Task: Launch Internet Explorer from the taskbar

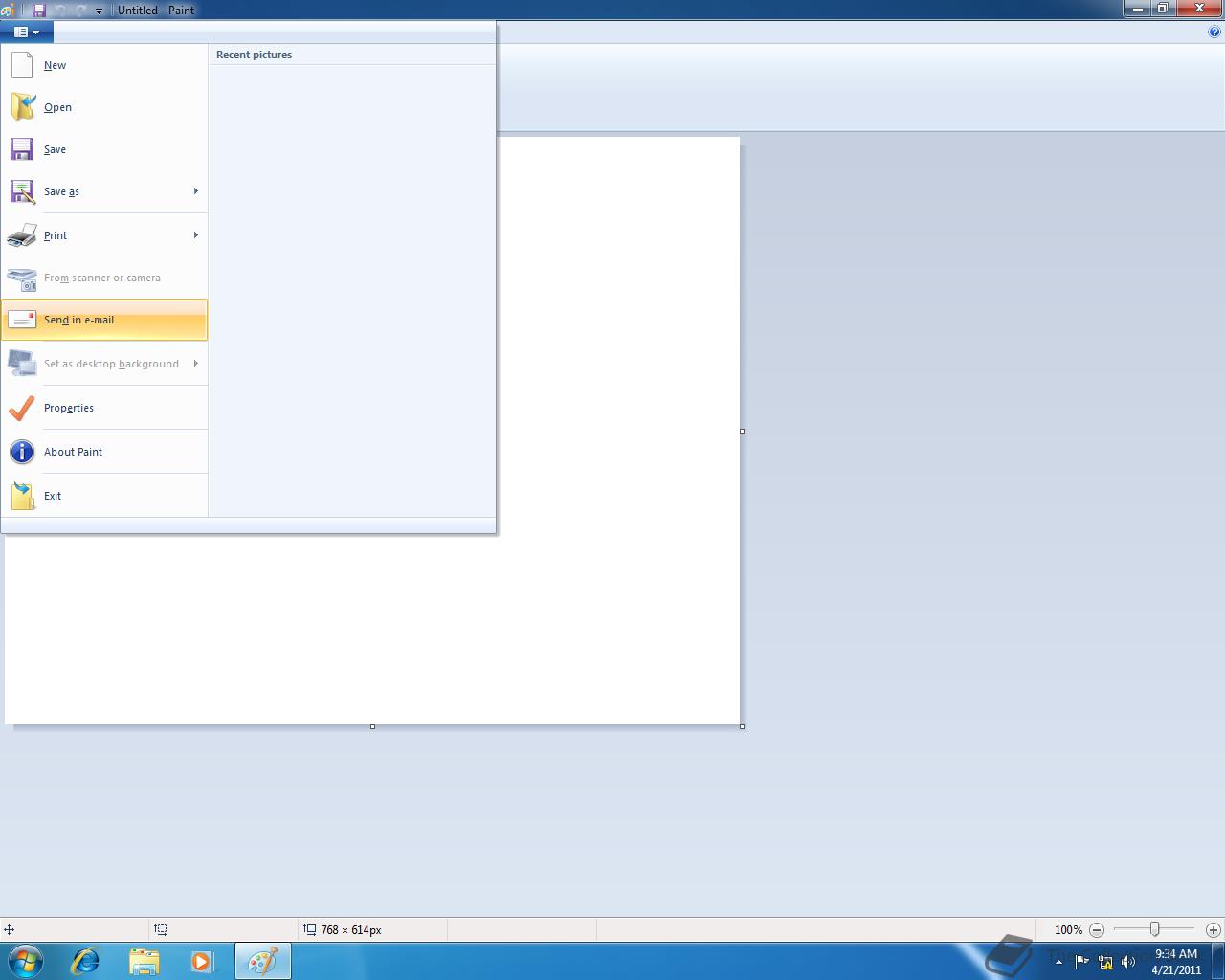Action: 86,961
